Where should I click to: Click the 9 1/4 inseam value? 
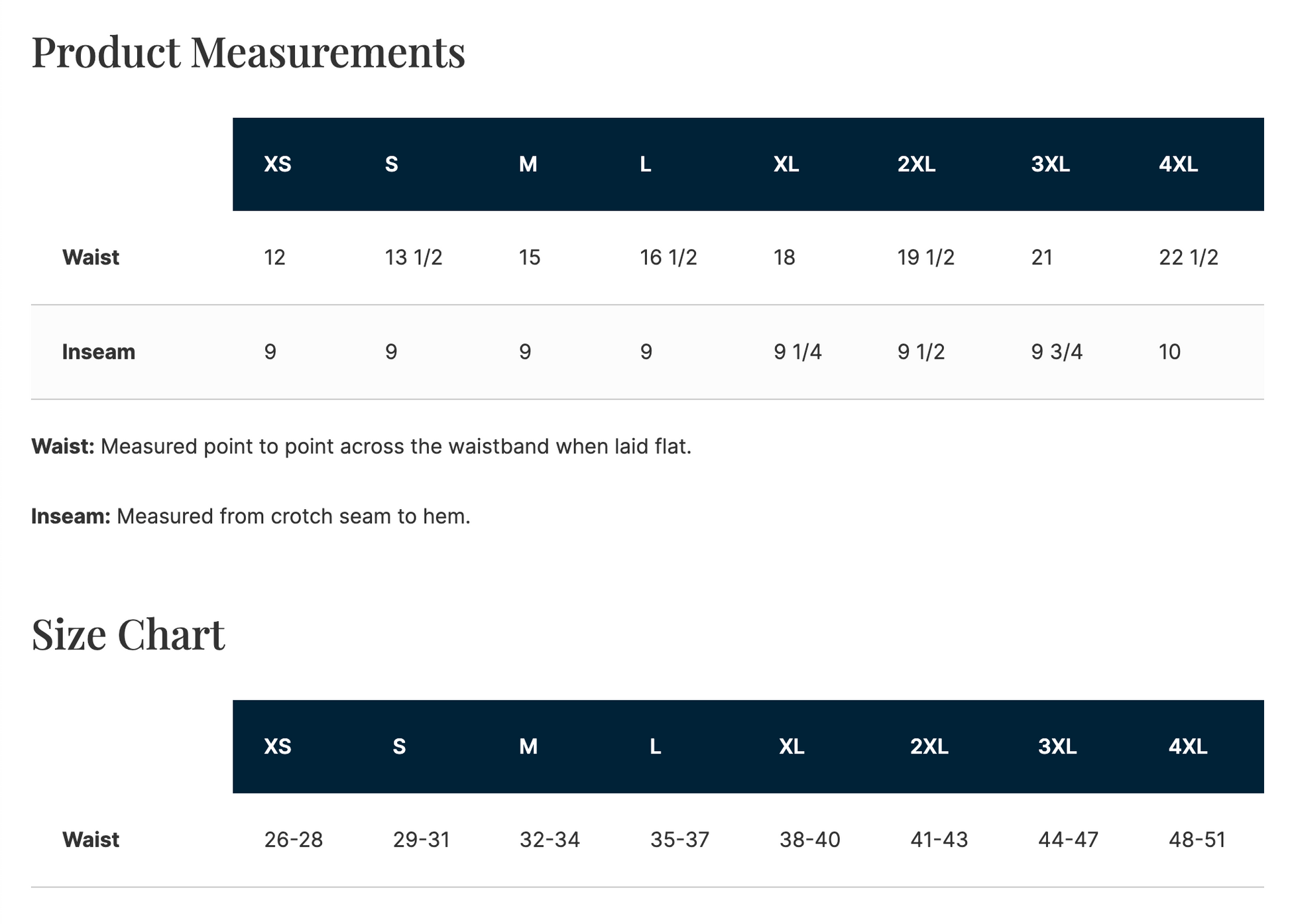point(797,352)
